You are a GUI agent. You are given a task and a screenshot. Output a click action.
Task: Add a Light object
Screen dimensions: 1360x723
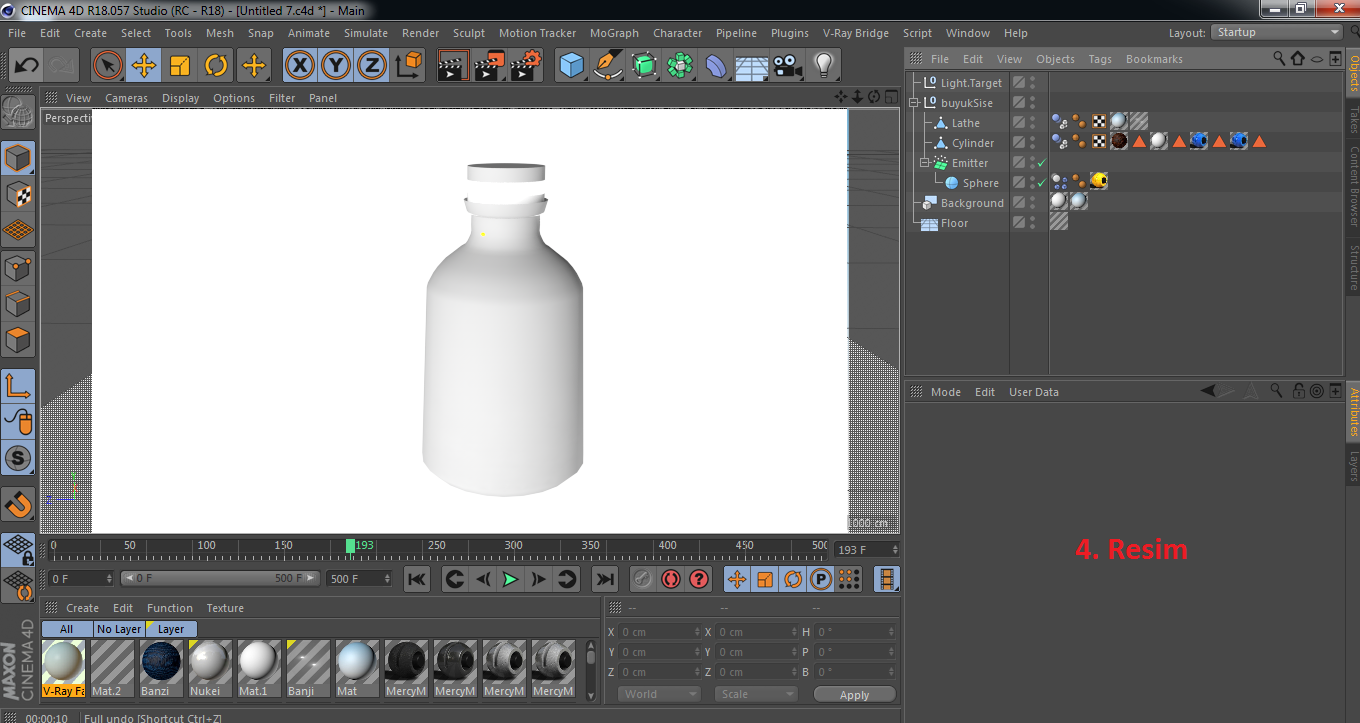(824, 66)
